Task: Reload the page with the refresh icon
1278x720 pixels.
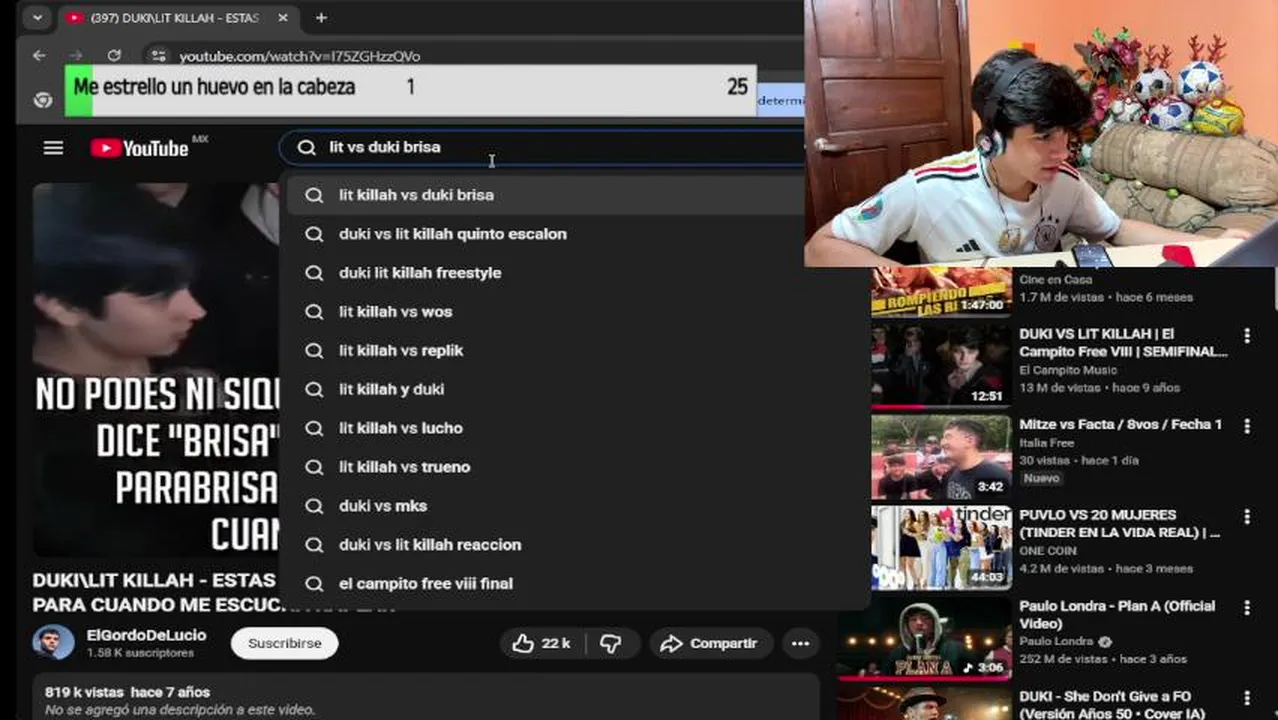Action: (114, 56)
